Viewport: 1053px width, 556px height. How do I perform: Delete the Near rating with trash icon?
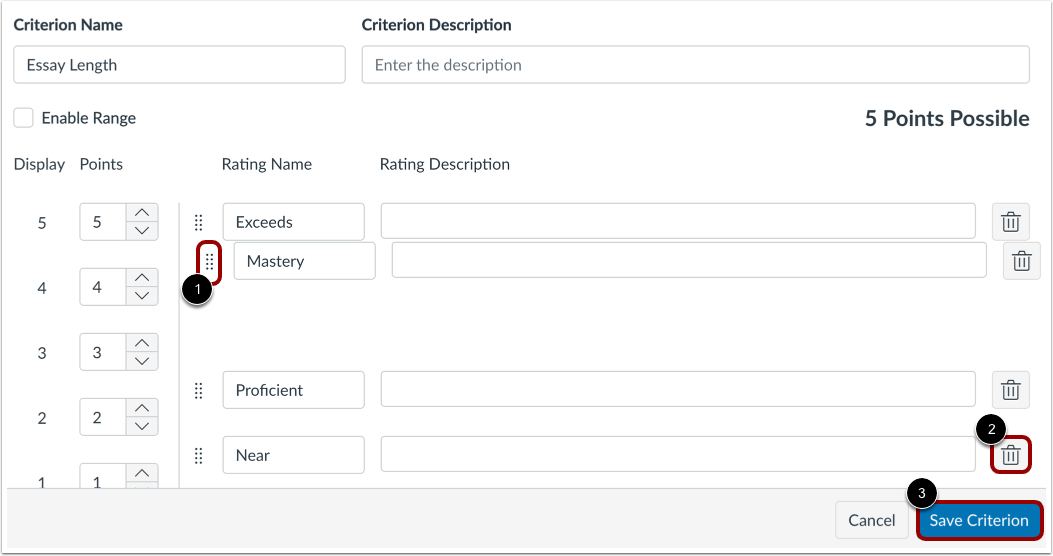pyautogui.click(x=1011, y=455)
